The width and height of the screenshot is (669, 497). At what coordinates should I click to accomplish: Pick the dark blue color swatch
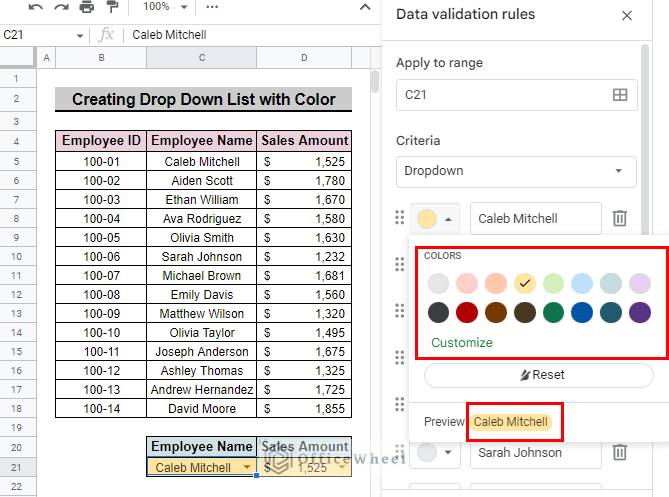pyautogui.click(x=582, y=312)
